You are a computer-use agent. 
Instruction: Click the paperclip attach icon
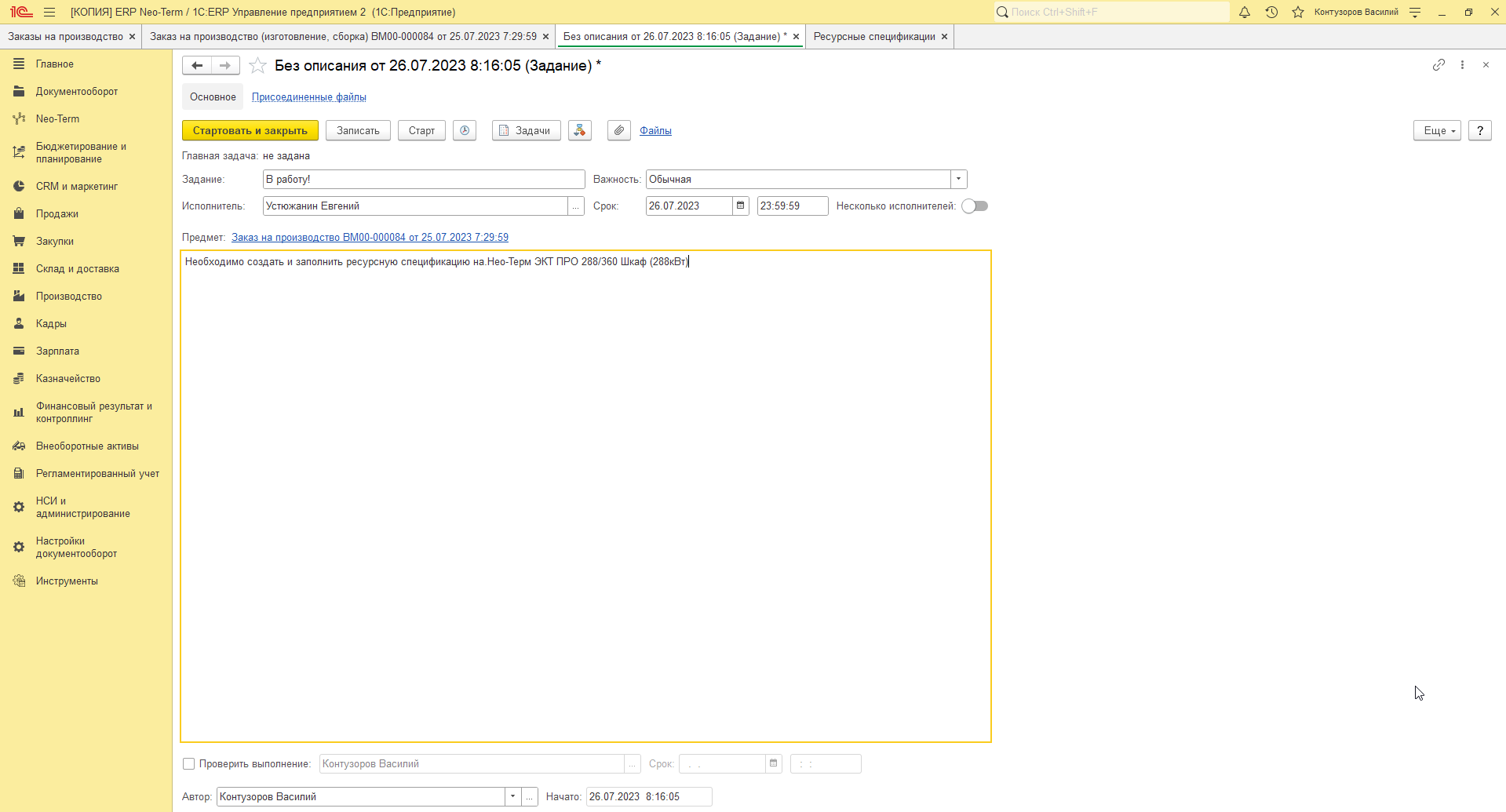pyautogui.click(x=619, y=130)
